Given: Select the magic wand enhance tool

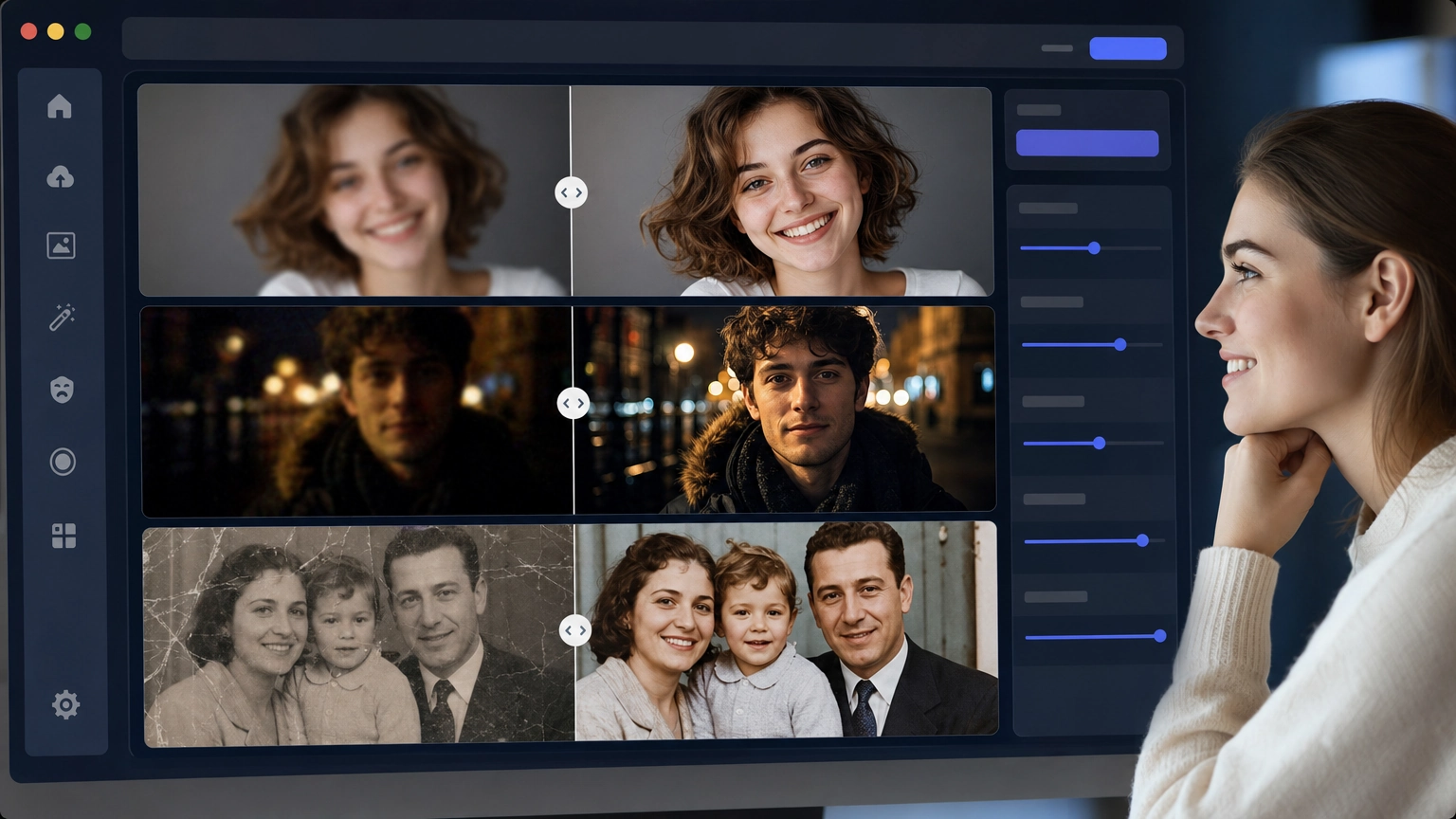Looking at the screenshot, I should [62, 317].
